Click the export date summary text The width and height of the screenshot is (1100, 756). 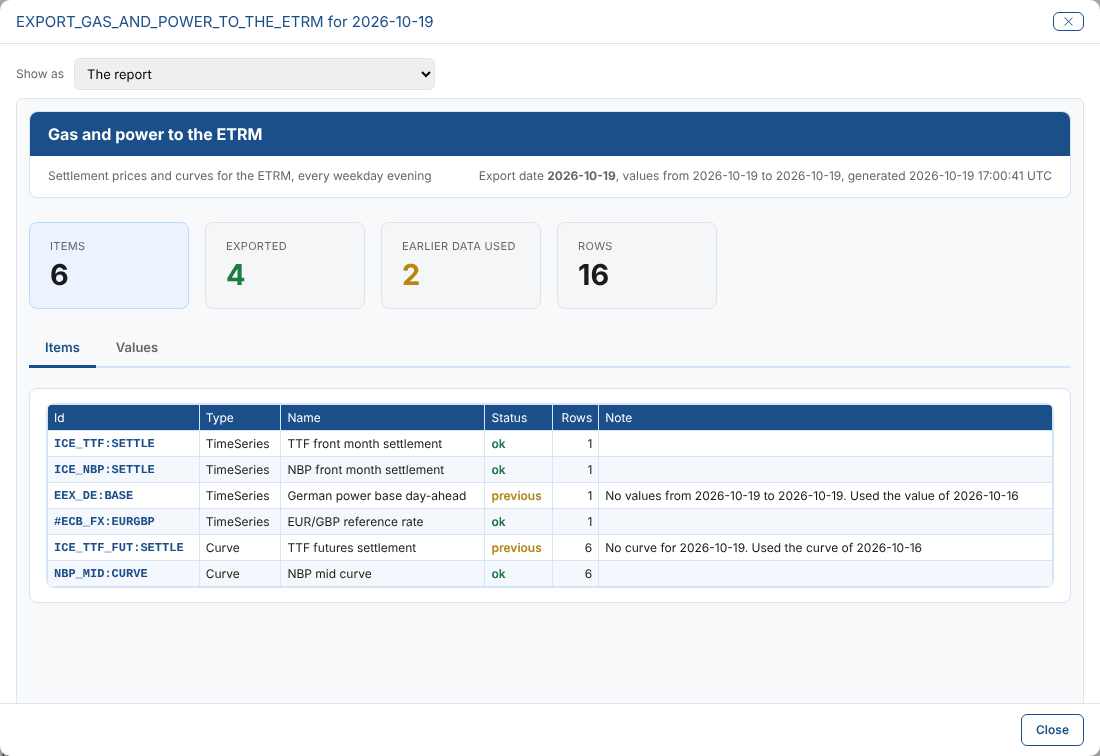click(765, 176)
